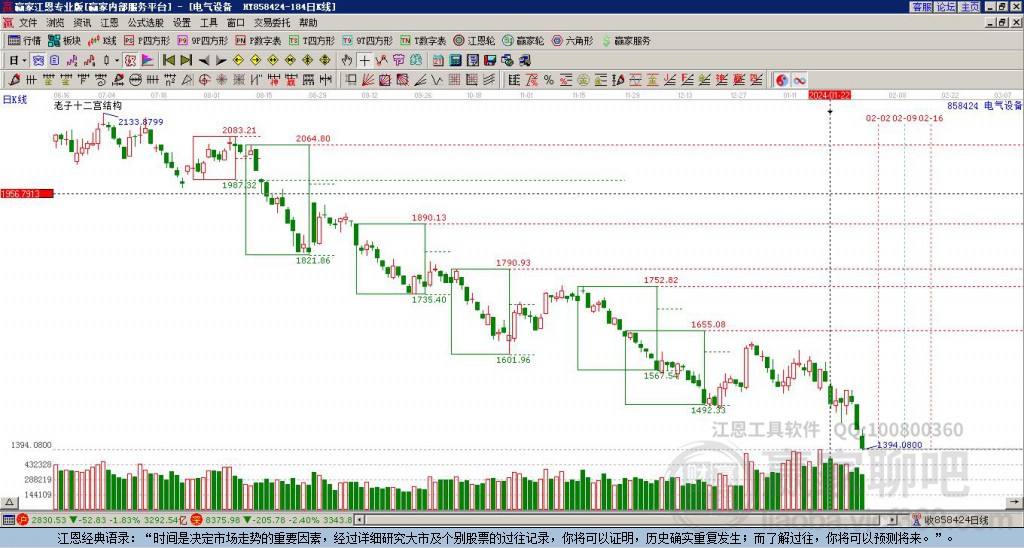
Task: Open the 公式选股 menu
Action: [146, 23]
